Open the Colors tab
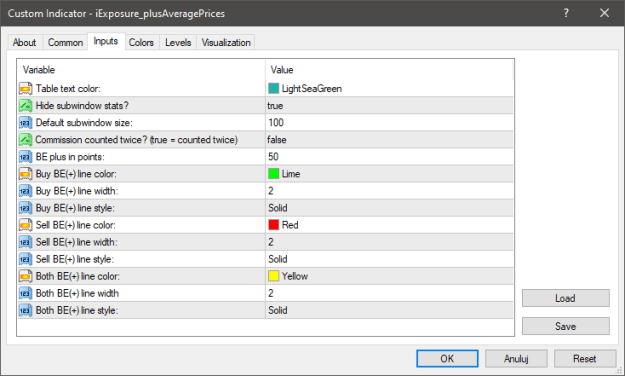 point(141,42)
